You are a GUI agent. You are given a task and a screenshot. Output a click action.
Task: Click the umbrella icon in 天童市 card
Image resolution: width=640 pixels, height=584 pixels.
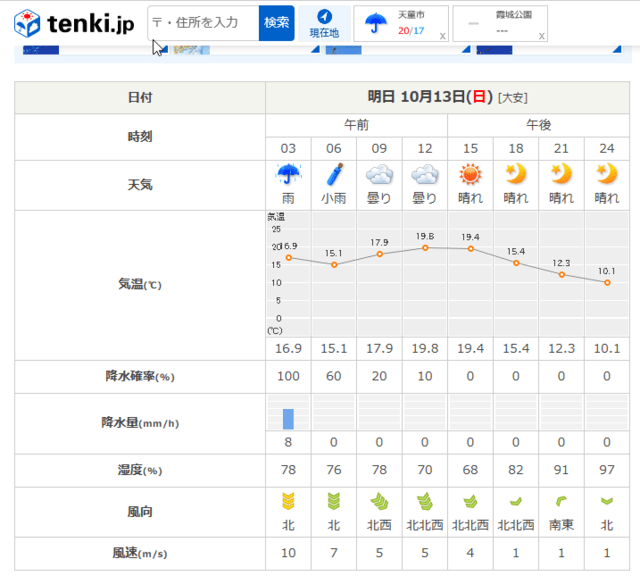[x=376, y=22]
